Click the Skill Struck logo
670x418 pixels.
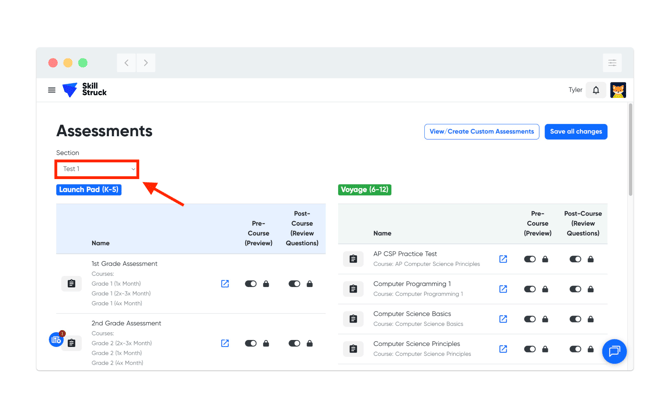click(84, 90)
